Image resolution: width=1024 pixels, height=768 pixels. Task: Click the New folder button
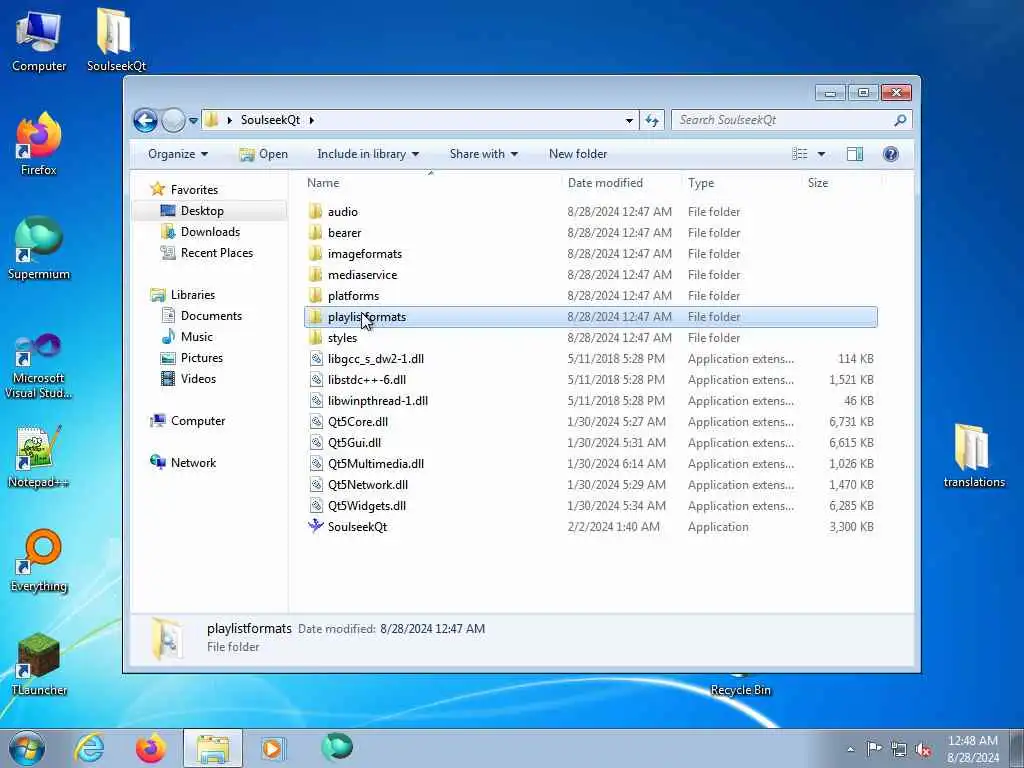(578, 154)
